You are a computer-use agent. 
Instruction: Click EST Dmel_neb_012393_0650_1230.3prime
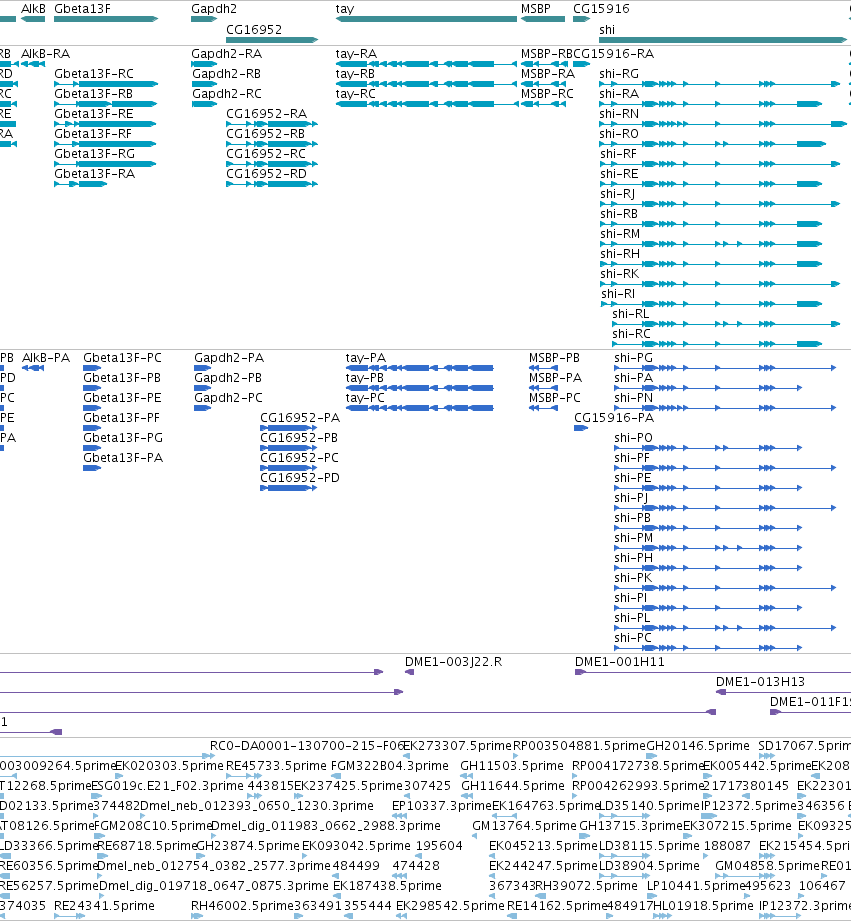click(x=257, y=806)
